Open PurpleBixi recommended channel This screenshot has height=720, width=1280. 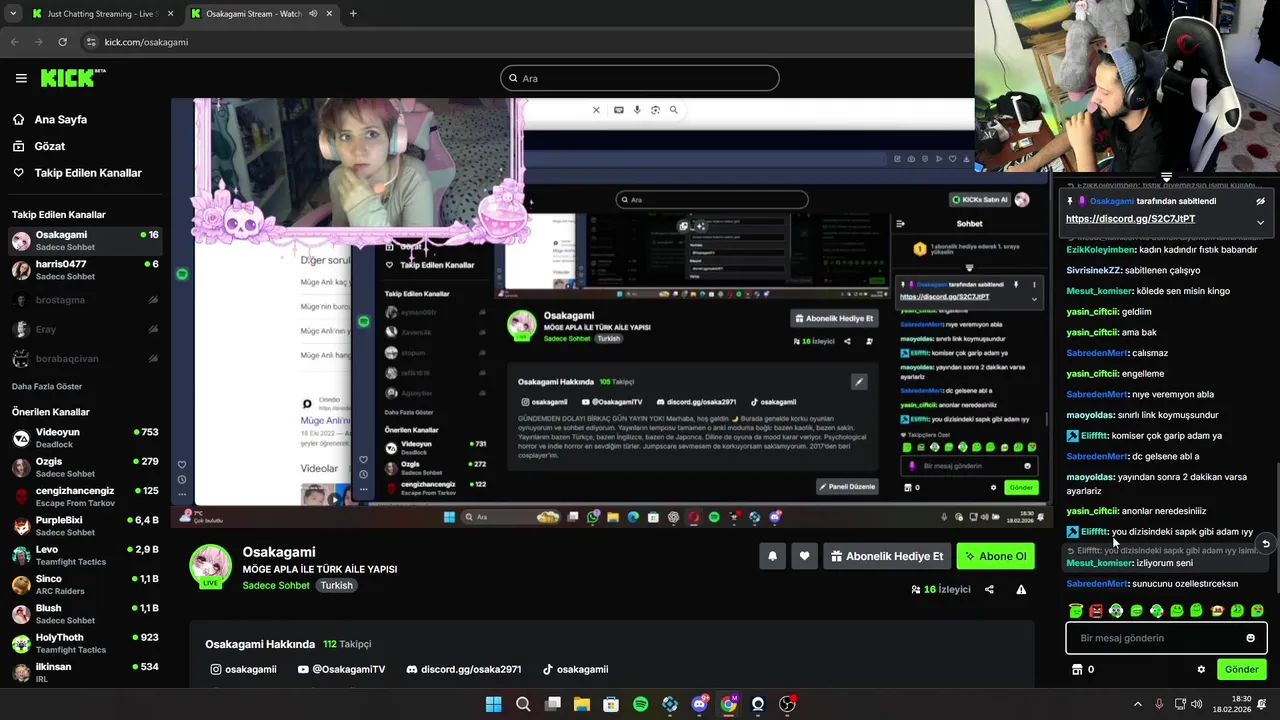coord(85,526)
